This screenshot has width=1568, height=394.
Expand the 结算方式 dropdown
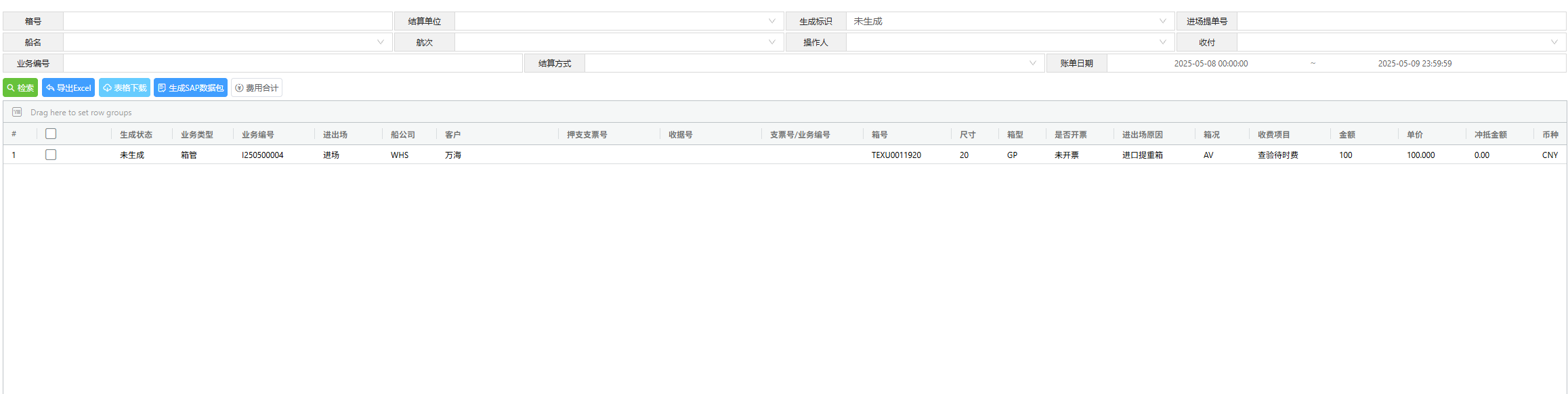click(1032, 63)
